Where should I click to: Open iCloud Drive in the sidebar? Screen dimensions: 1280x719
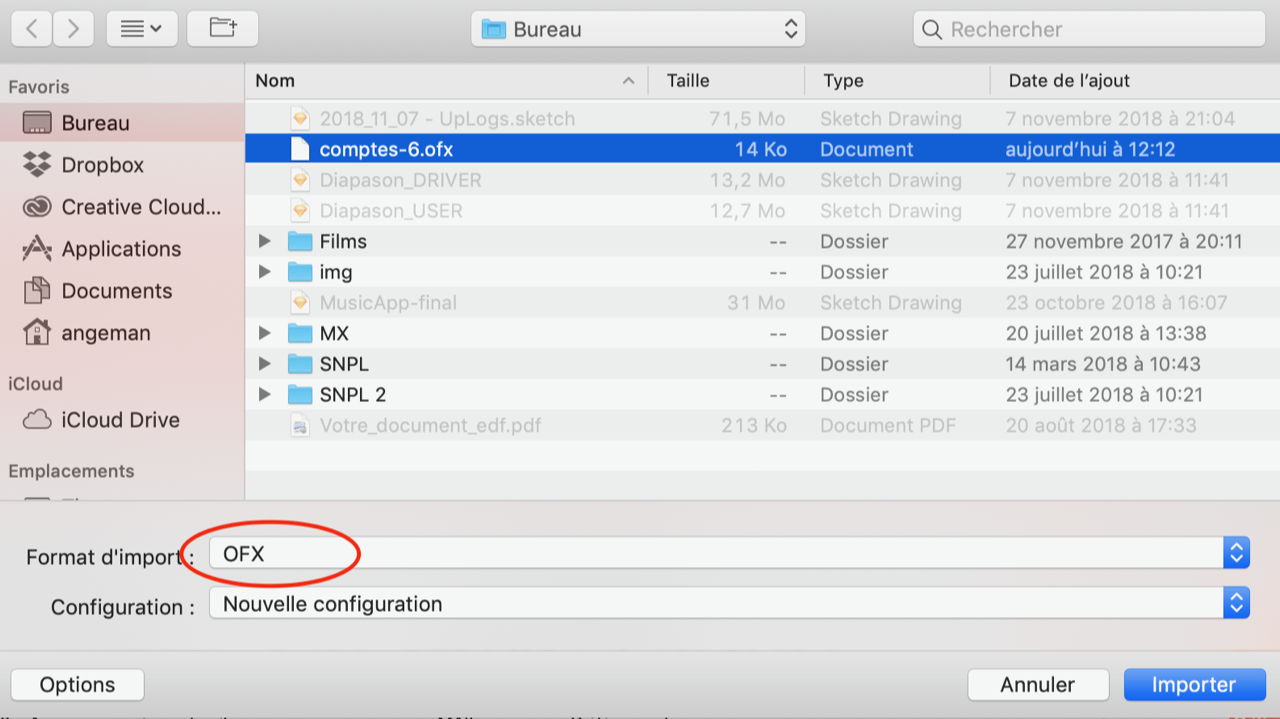121,420
